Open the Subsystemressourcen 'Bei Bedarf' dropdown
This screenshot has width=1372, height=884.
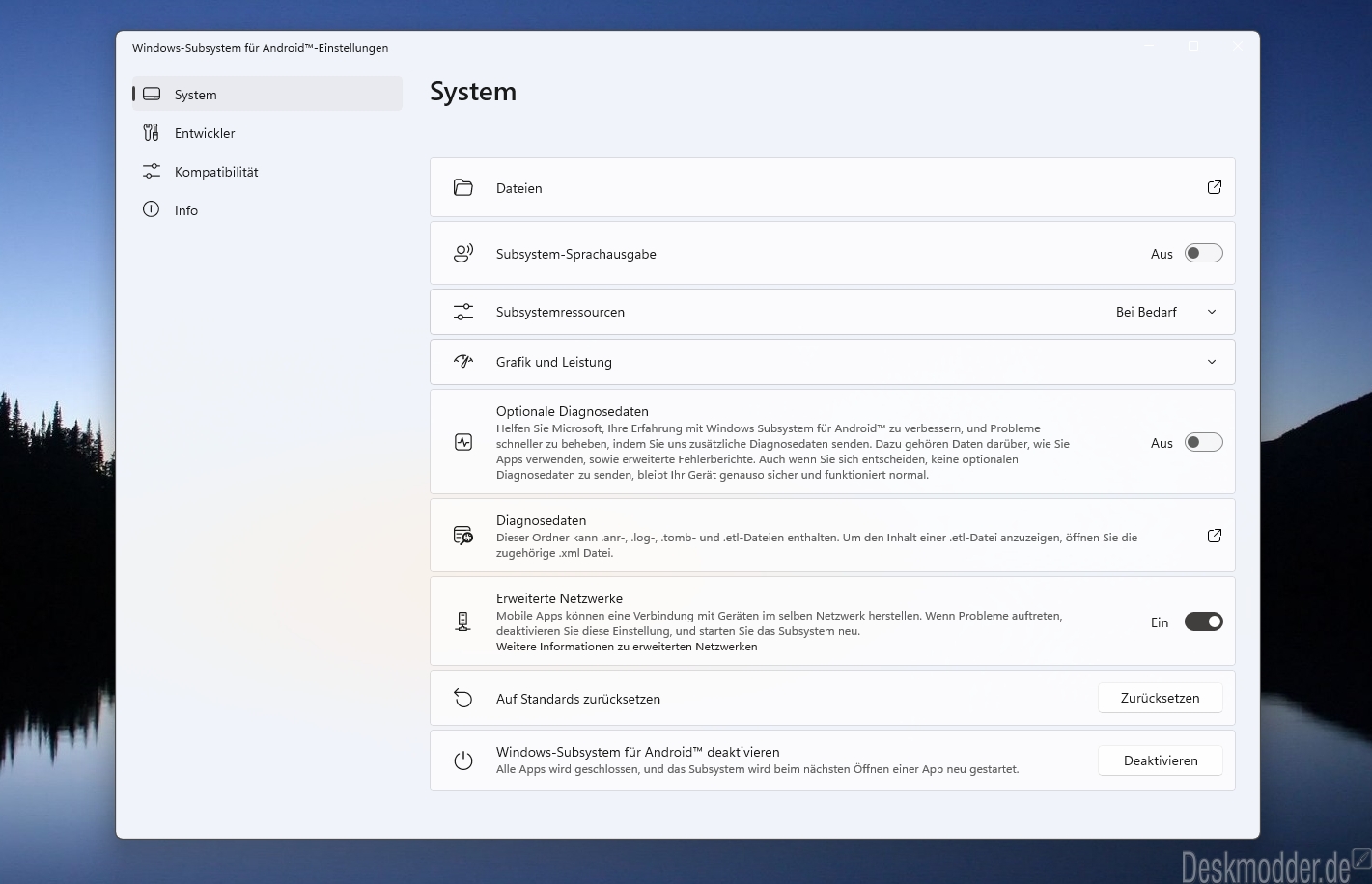pos(1165,312)
